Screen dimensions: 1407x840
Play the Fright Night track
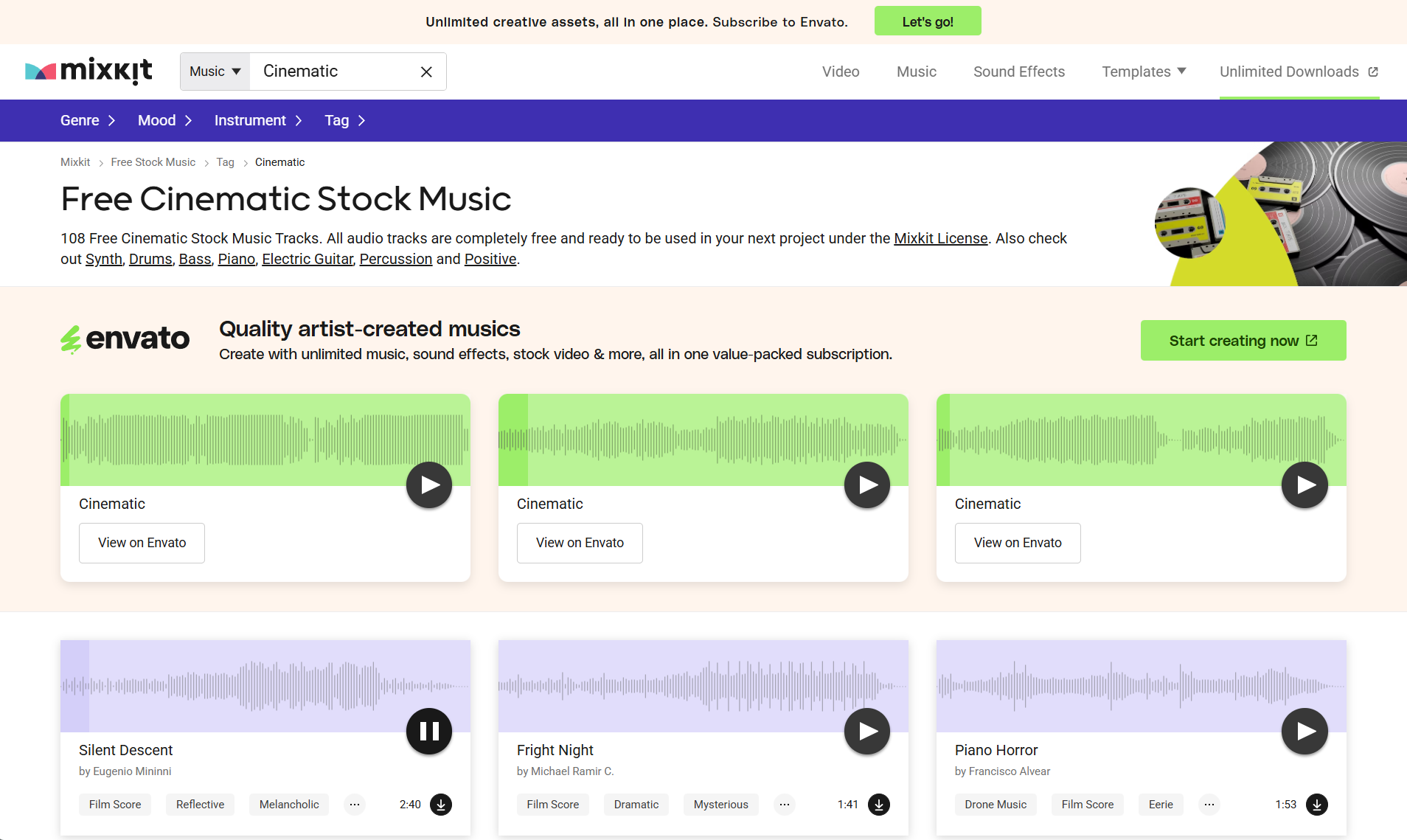[x=867, y=731]
